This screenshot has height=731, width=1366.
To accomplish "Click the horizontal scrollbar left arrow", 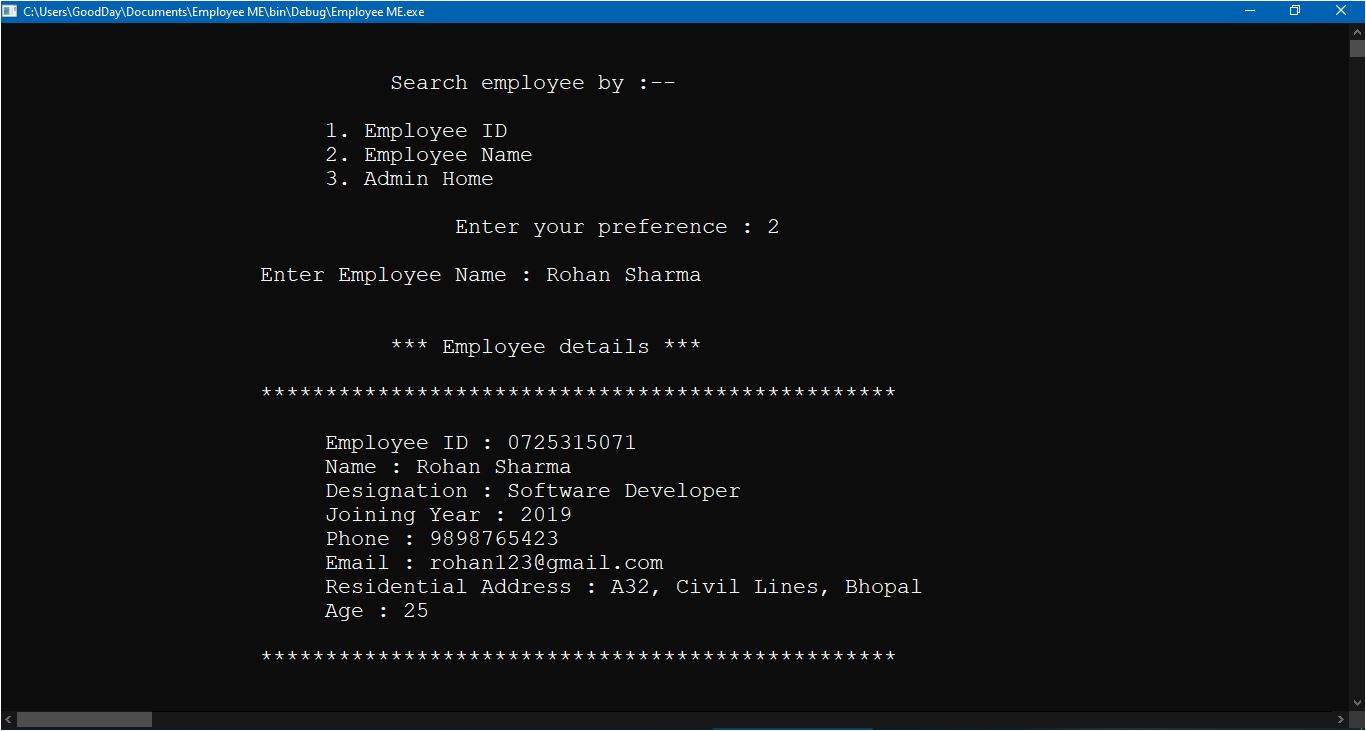I will (9, 719).
